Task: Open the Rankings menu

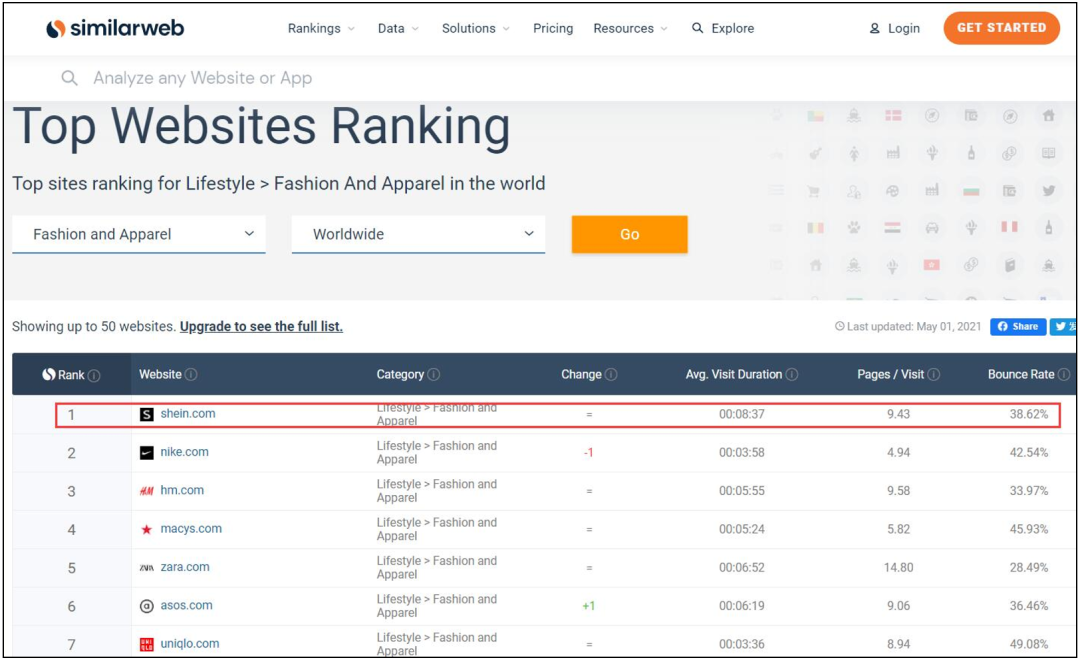Action: [321, 28]
